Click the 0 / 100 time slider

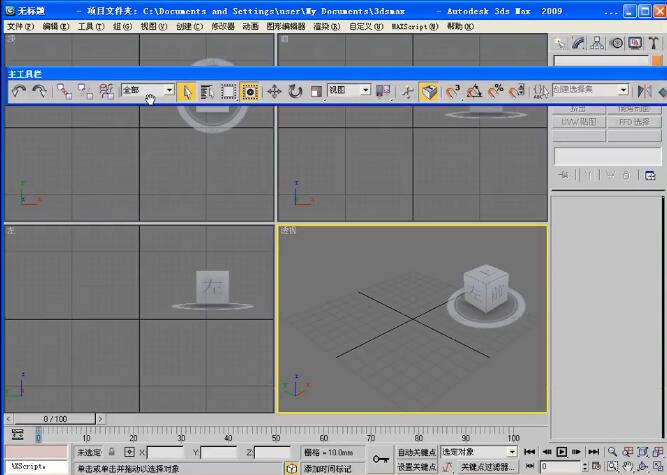tap(55, 419)
